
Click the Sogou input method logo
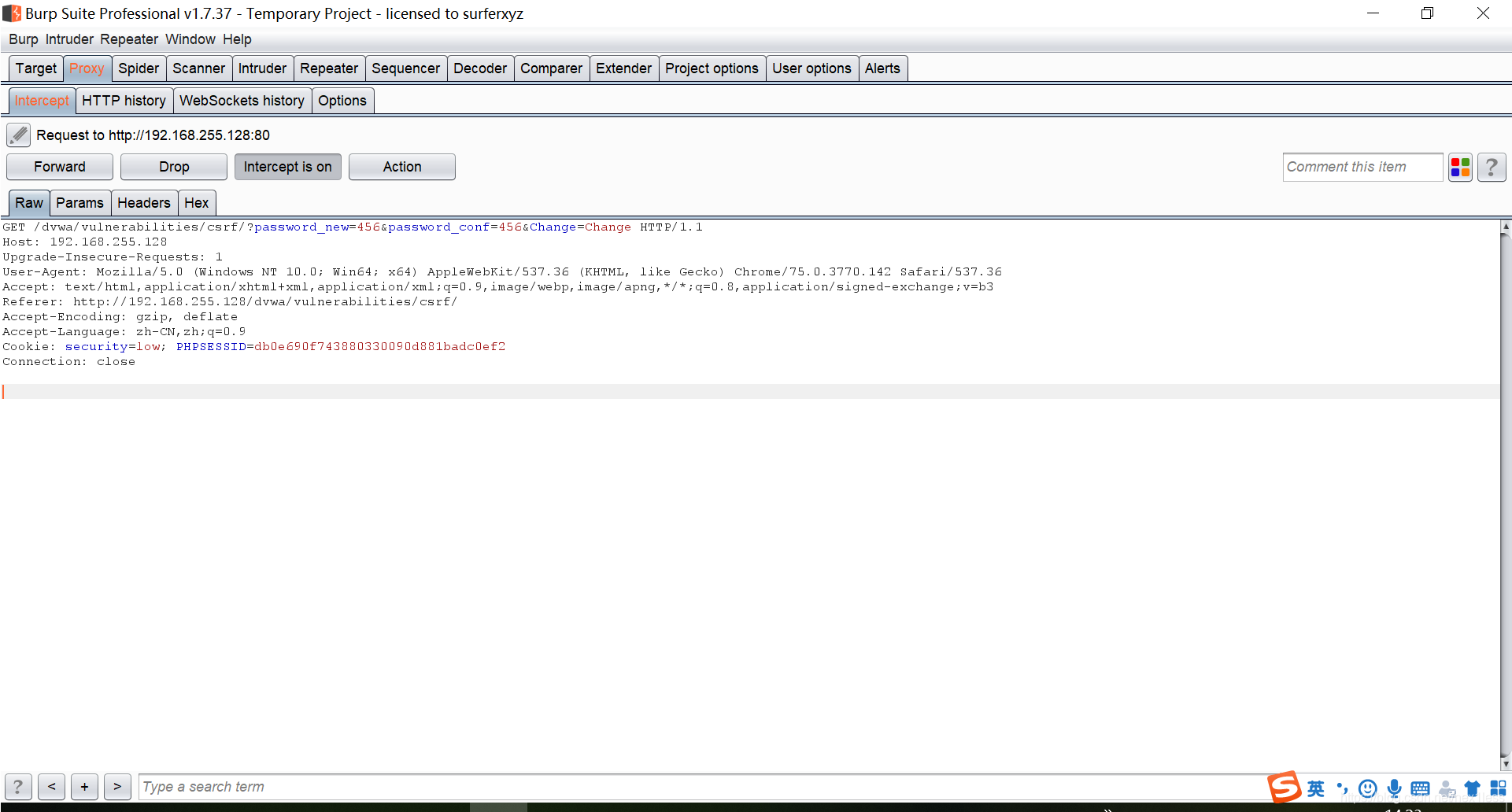[x=1284, y=787]
